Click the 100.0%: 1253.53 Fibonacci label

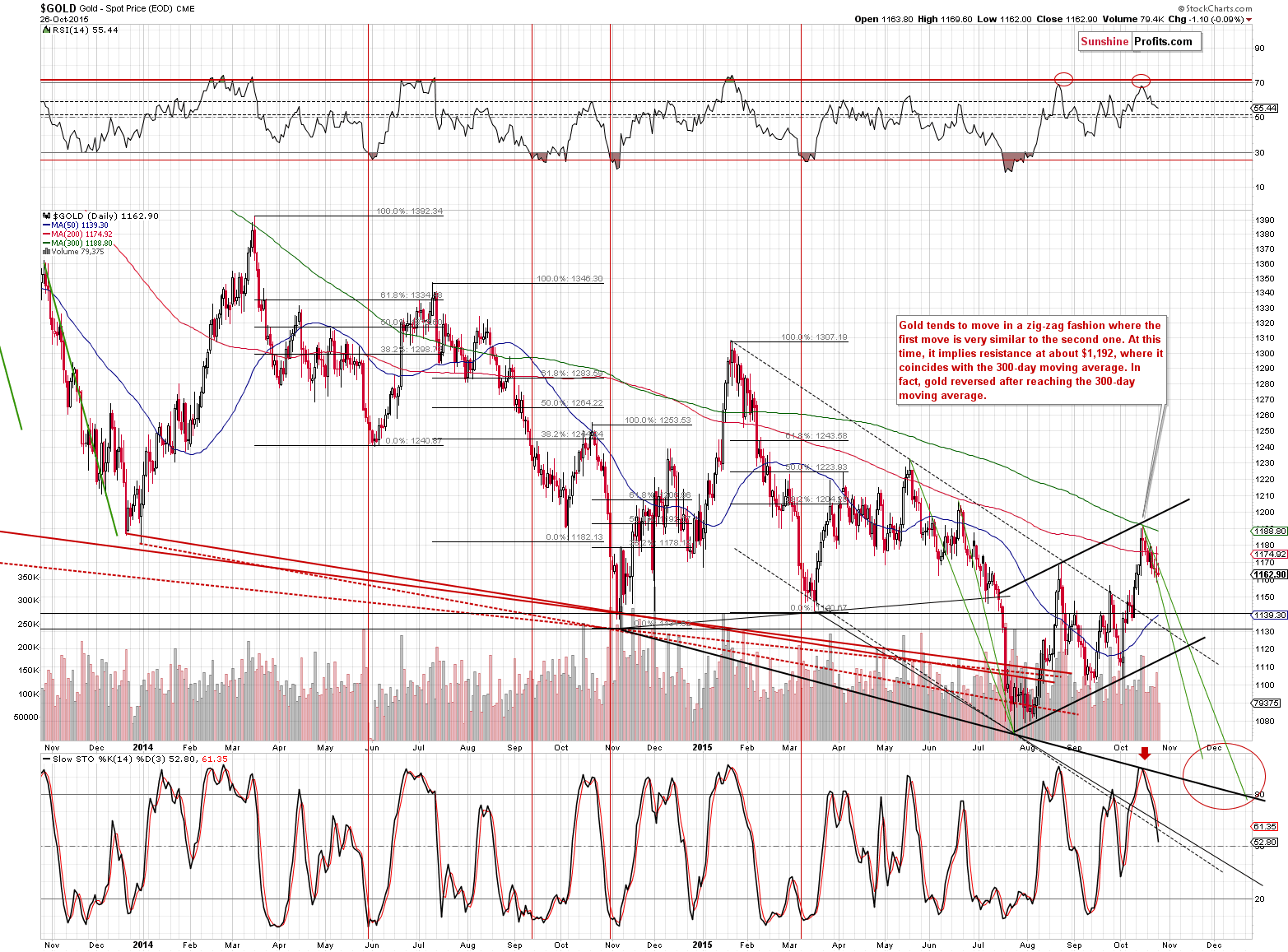(x=658, y=420)
